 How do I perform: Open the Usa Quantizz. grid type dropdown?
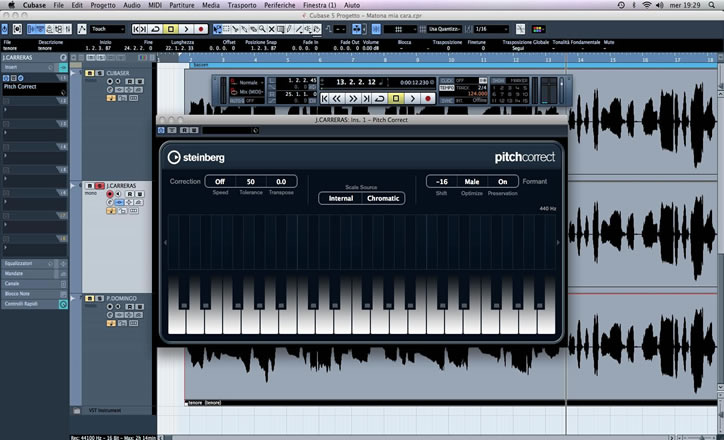(x=445, y=29)
